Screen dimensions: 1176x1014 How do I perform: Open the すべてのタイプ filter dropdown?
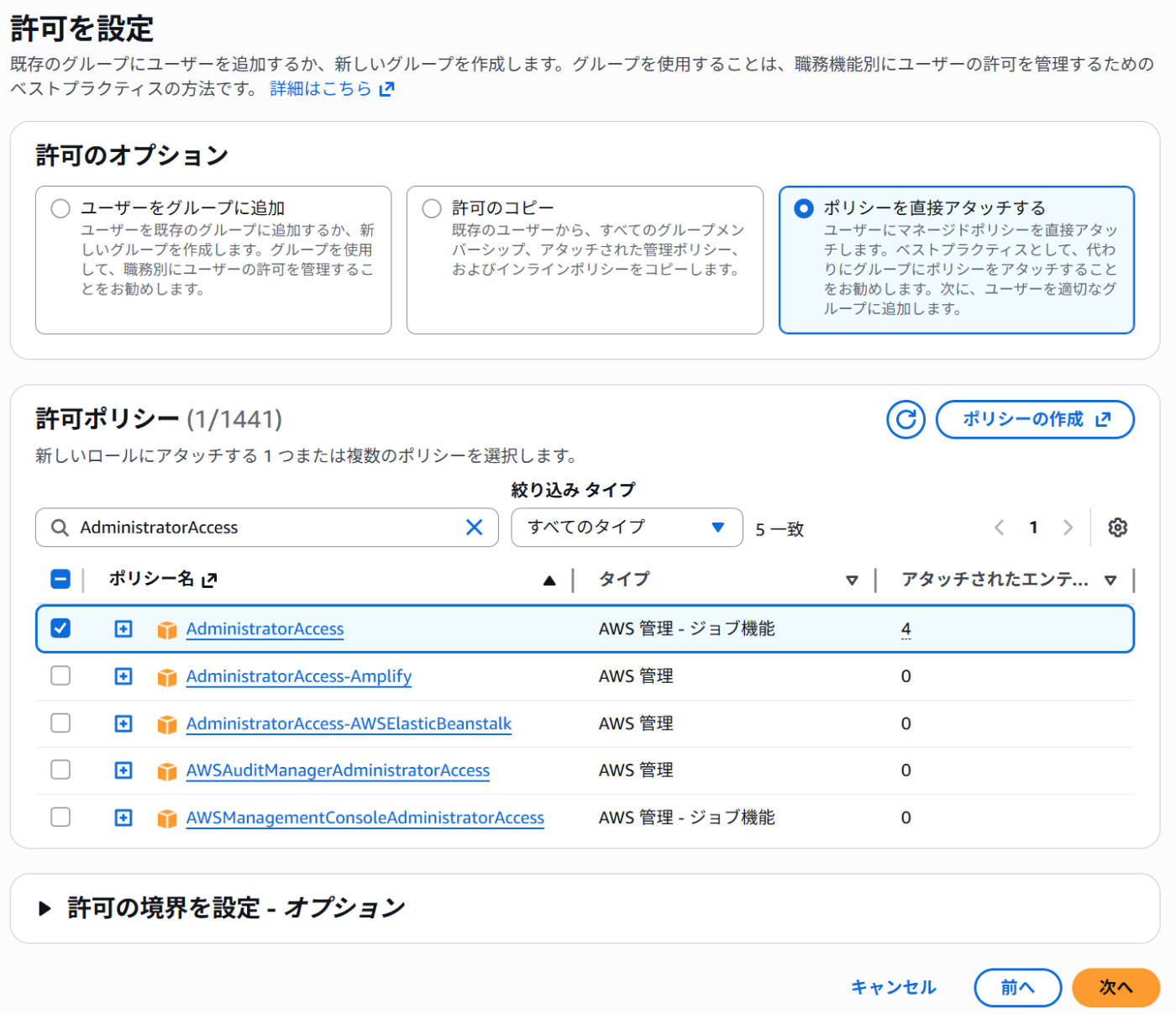click(626, 528)
